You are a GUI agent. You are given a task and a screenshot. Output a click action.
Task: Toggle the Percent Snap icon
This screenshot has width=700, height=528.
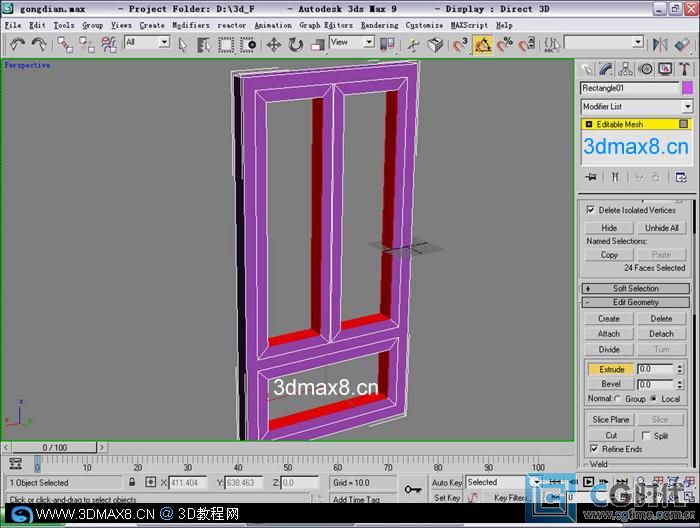504,45
